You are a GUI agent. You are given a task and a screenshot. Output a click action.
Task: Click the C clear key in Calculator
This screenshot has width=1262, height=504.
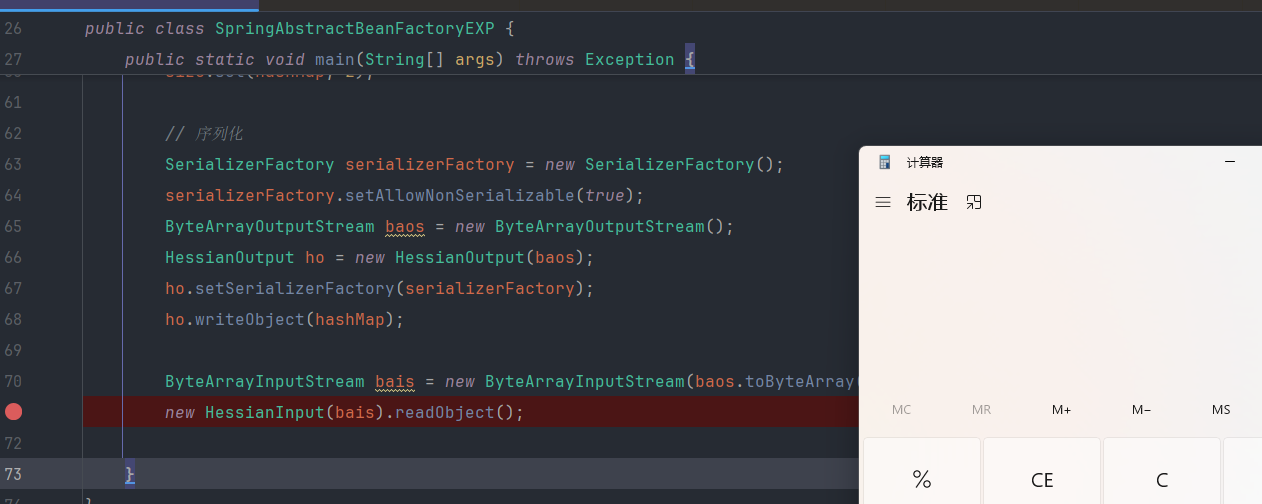(x=1162, y=480)
